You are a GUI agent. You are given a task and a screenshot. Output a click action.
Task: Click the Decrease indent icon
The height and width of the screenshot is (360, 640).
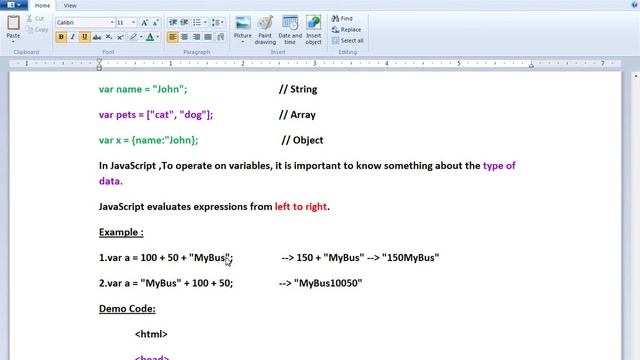(173, 22)
